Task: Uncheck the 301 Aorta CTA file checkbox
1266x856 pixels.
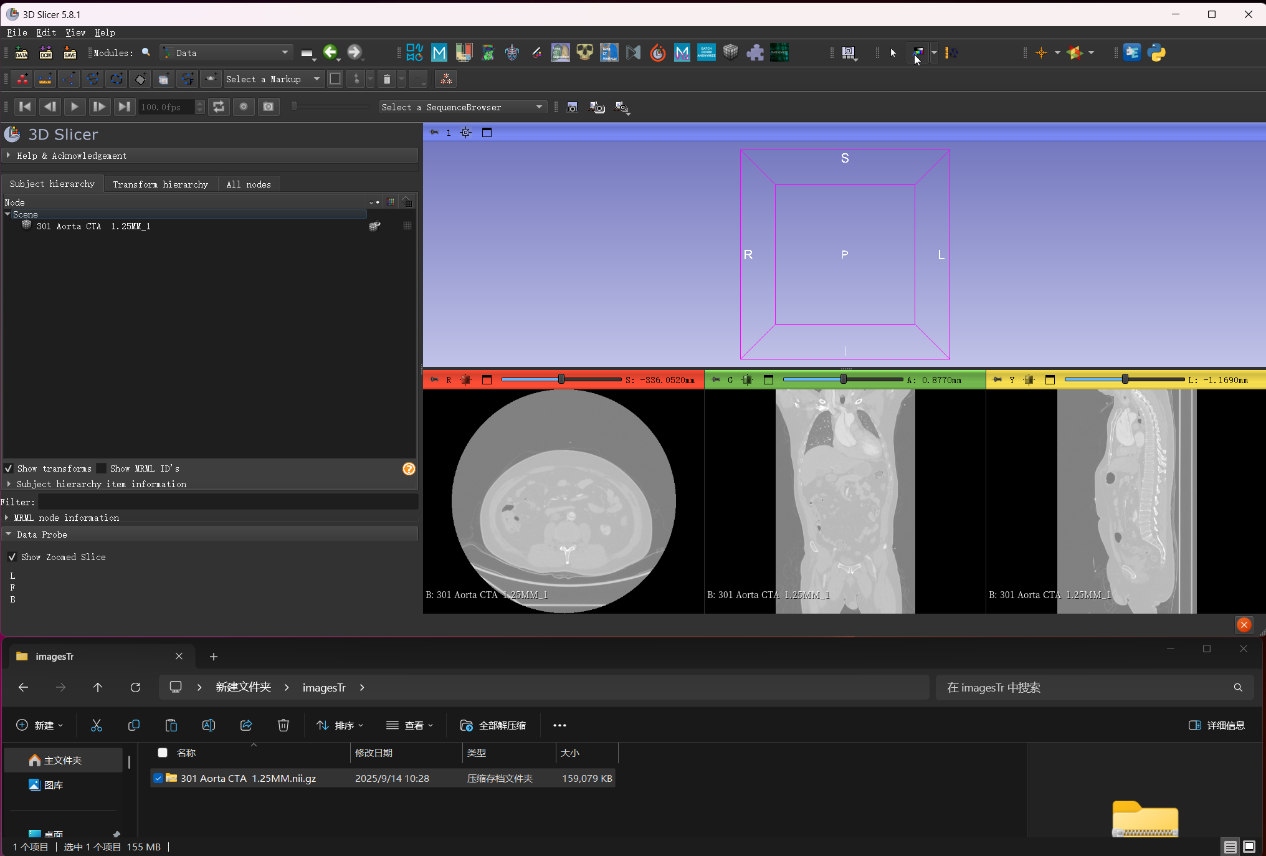Action: [158, 778]
